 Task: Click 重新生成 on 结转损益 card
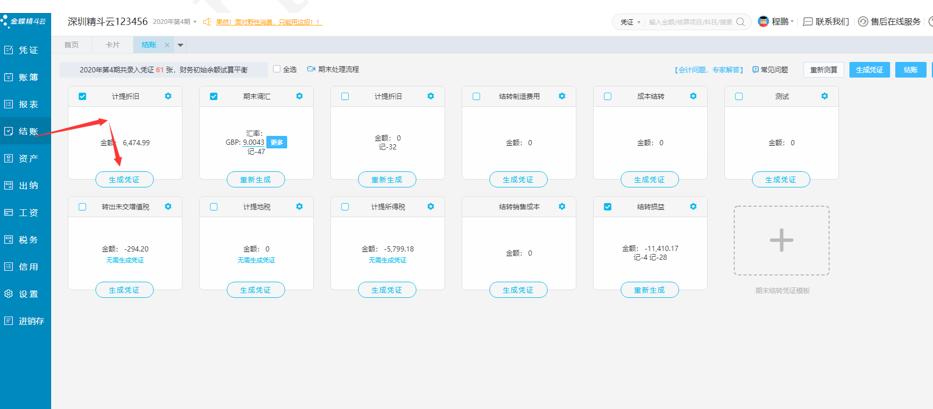(649, 290)
